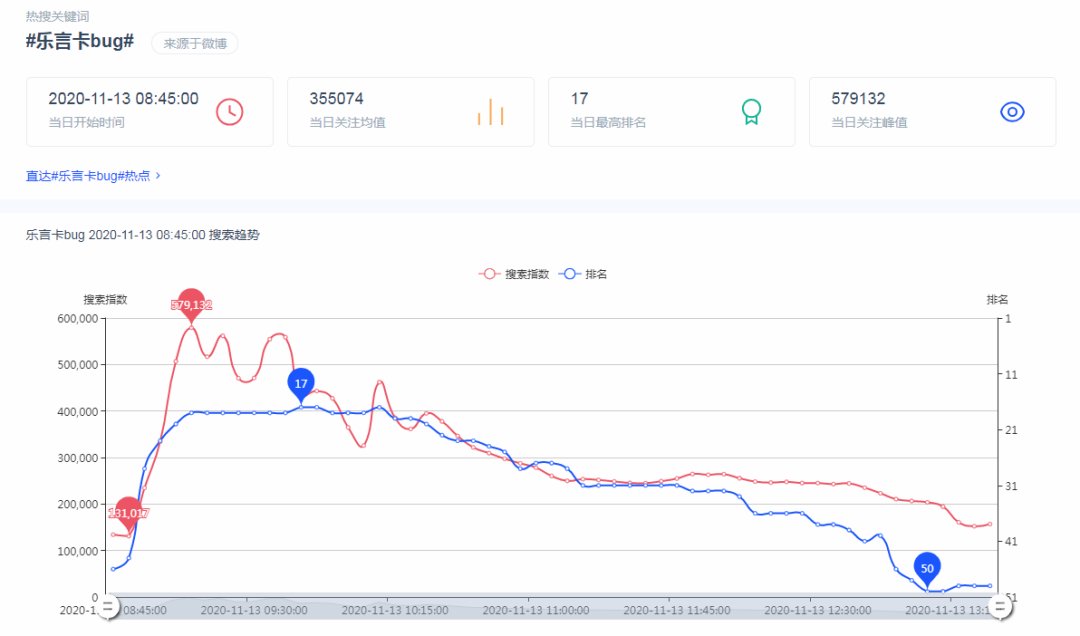1080x636 pixels.
Task: Click the #乐言卡bug# keyword title
Action: pos(80,41)
